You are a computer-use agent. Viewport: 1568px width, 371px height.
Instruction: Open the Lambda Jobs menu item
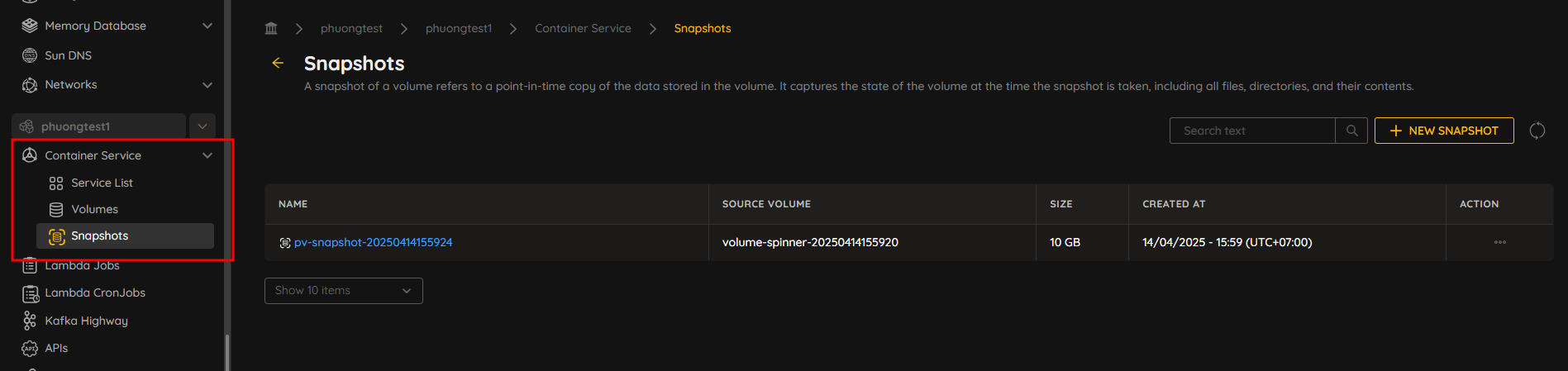point(82,265)
